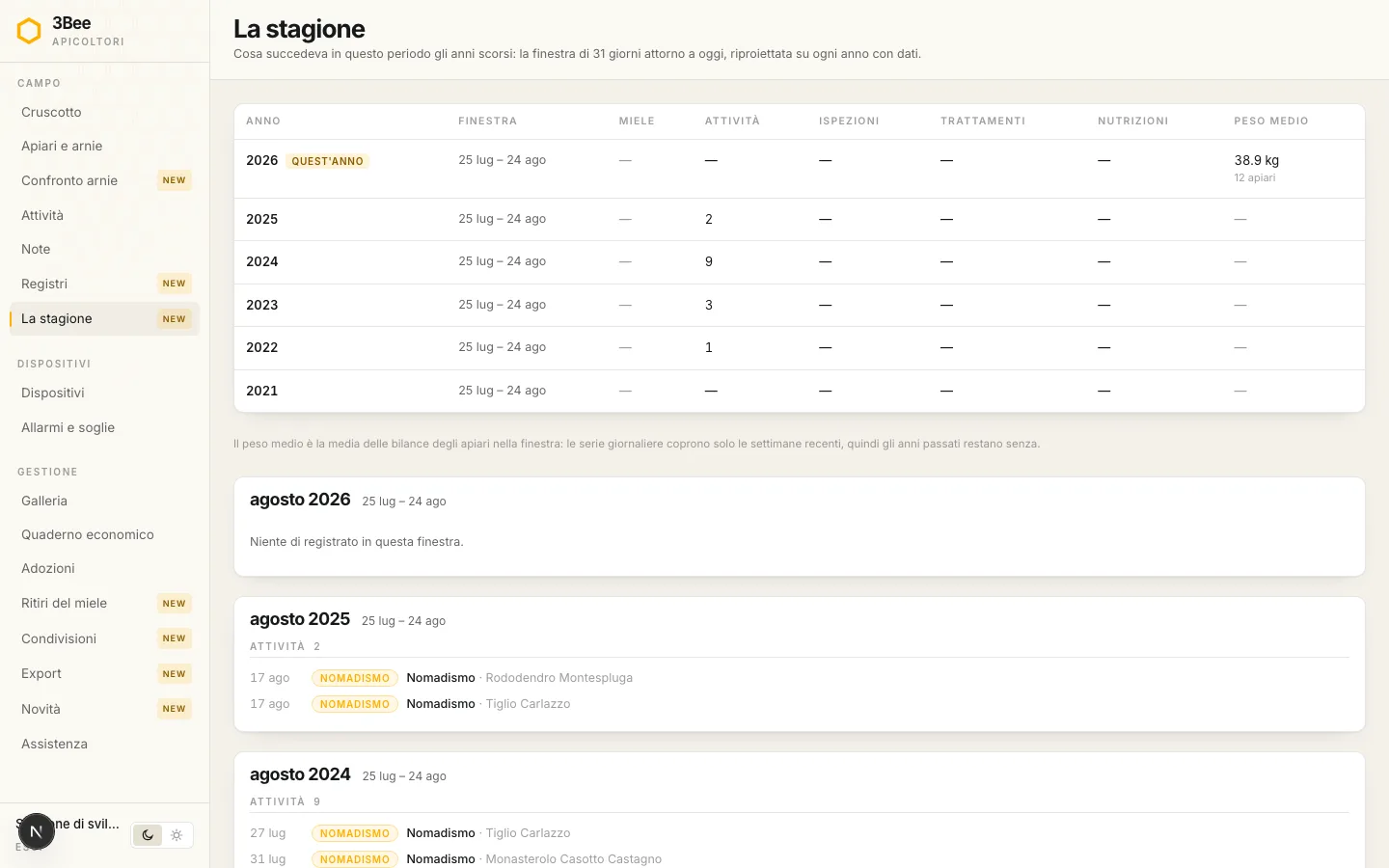This screenshot has height=868, width=1389.
Task: Go to Adozioni page
Action: click(x=104, y=568)
